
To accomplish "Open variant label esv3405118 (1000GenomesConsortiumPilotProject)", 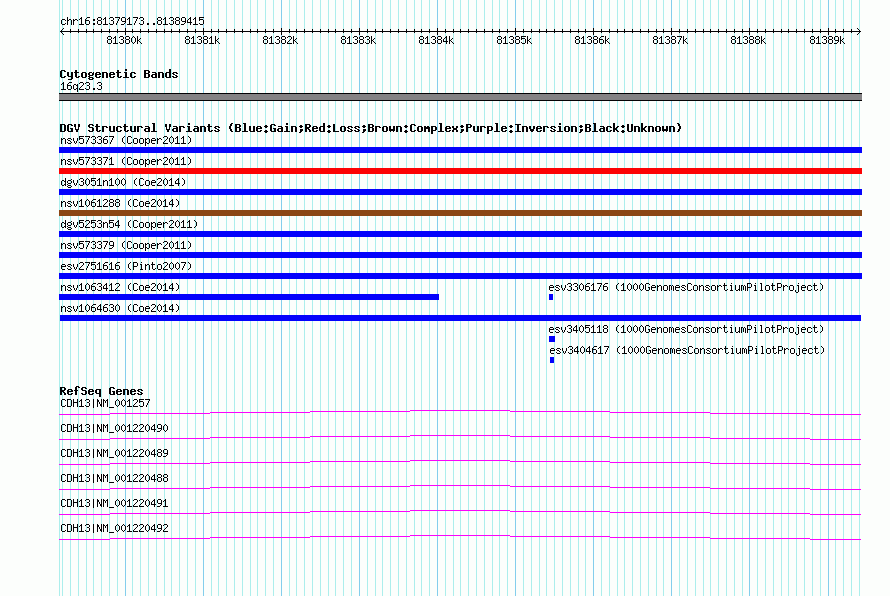I will pyautogui.click(x=686, y=329).
